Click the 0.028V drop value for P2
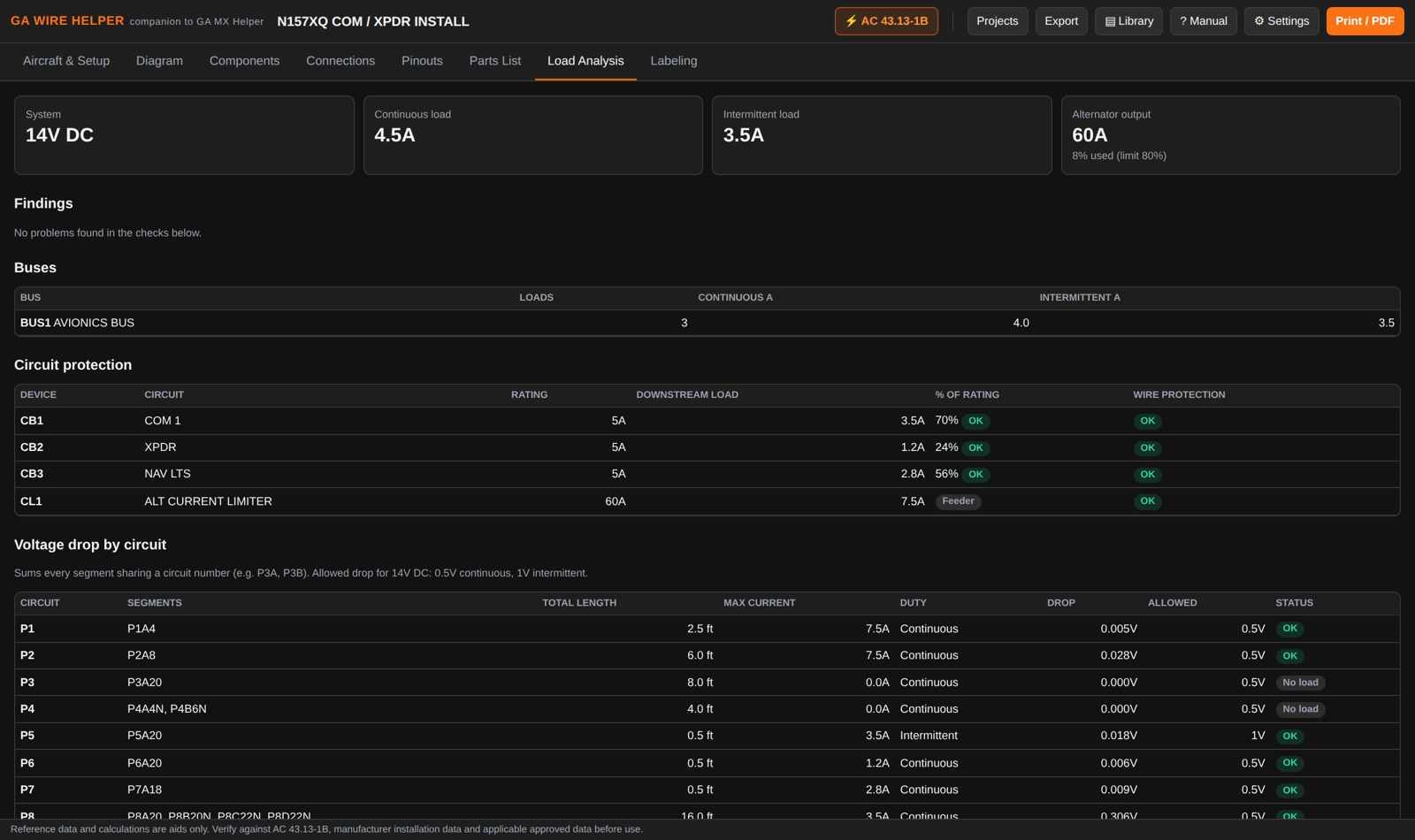This screenshot has width=1415, height=840. tap(1119, 655)
